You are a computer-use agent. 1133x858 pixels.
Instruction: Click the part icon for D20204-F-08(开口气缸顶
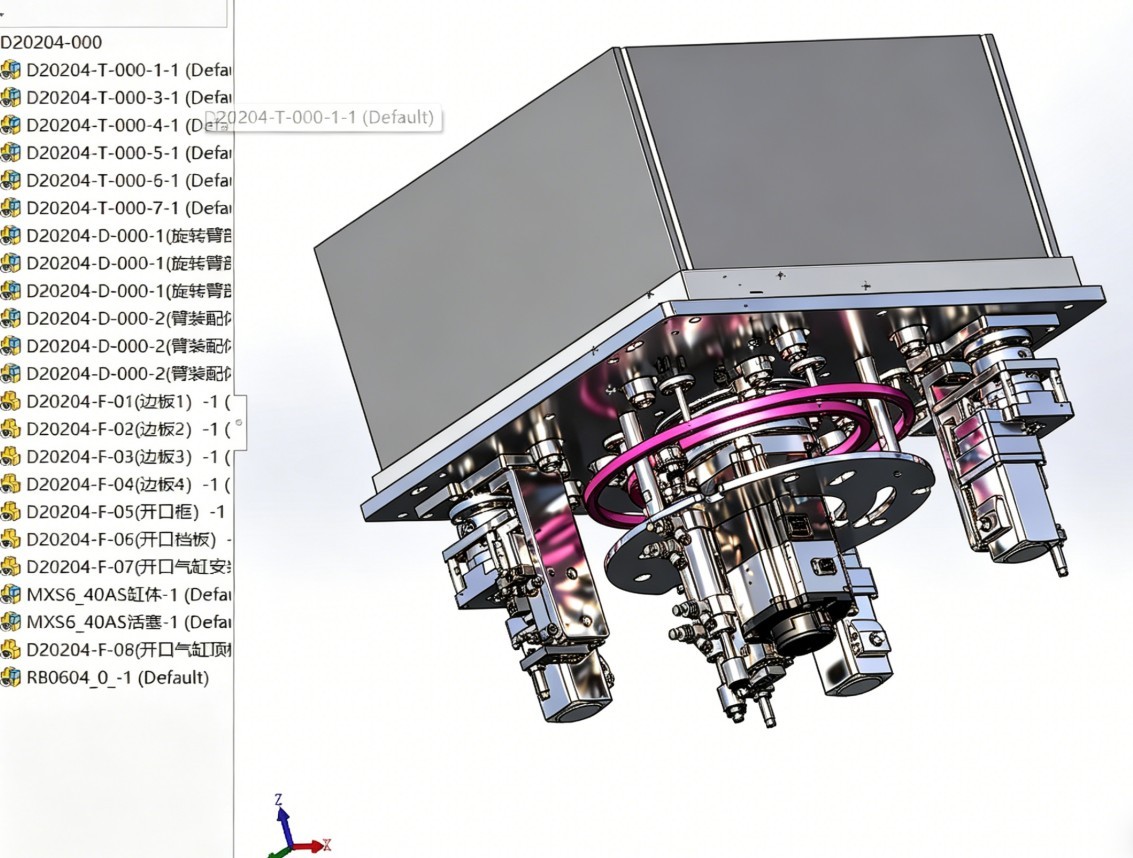pyautogui.click(x=10, y=650)
